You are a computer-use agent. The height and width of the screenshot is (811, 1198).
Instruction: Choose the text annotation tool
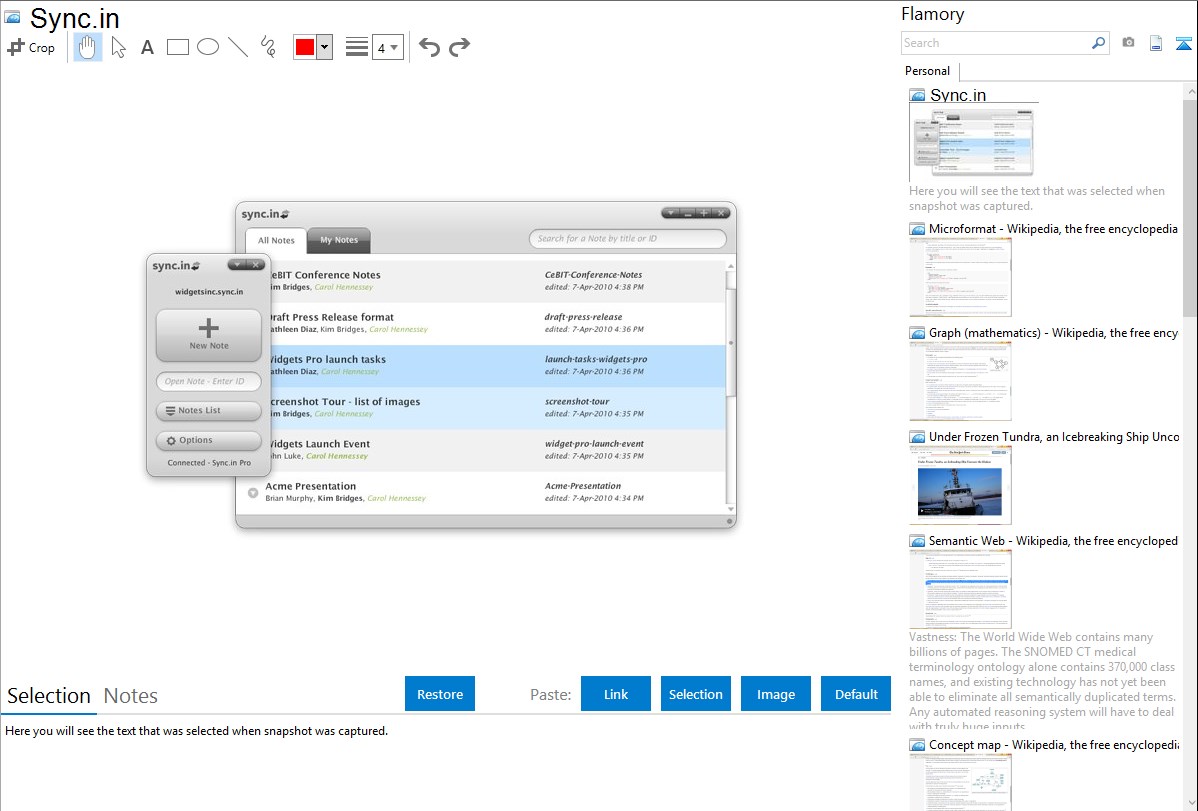(147, 47)
